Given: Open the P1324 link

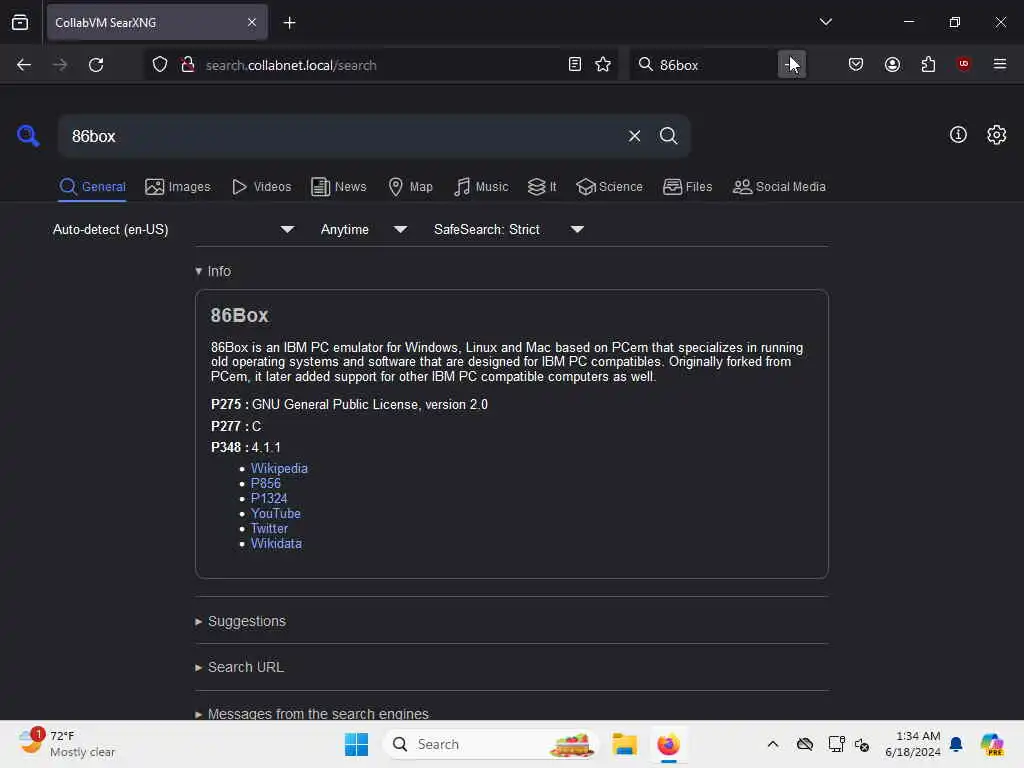Looking at the screenshot, I should click(x=269, y=498).
